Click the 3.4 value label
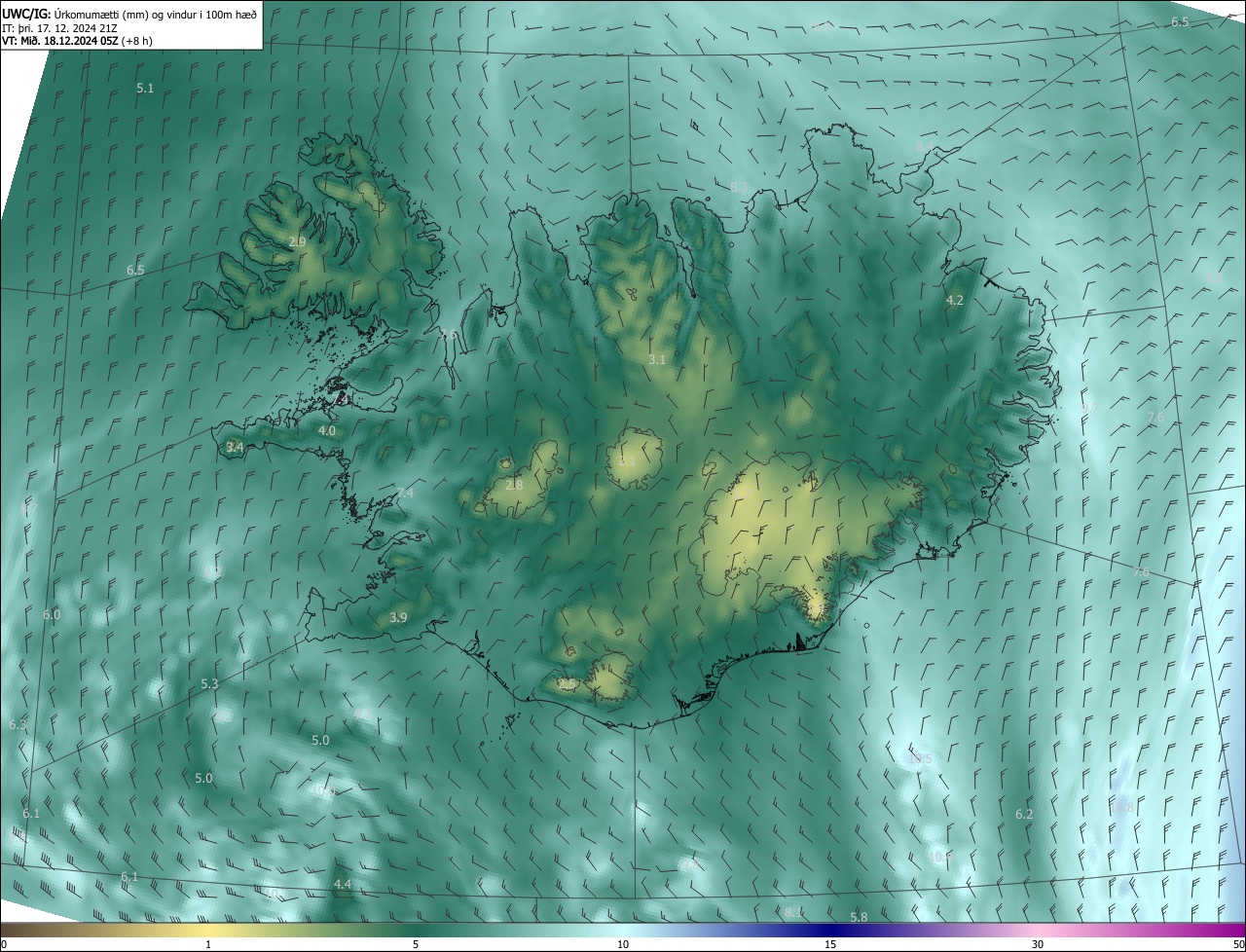This screenshot has width=1246, height=952. pyautogui.click(x=235, y=447)
